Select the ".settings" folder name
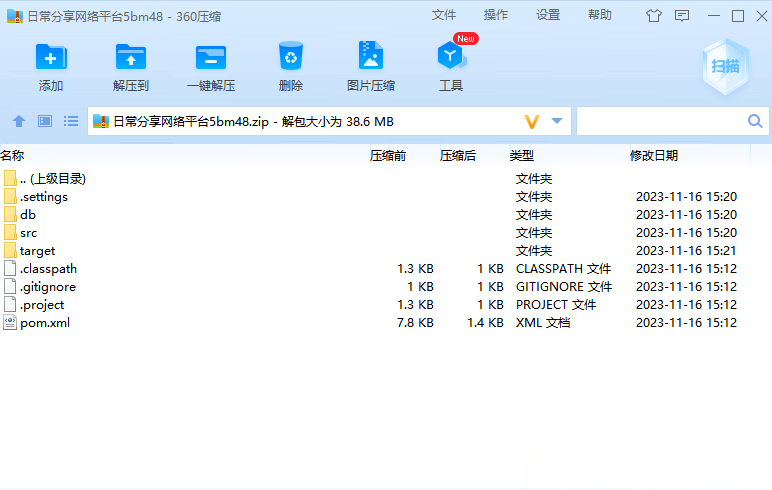 click(44, 197)
